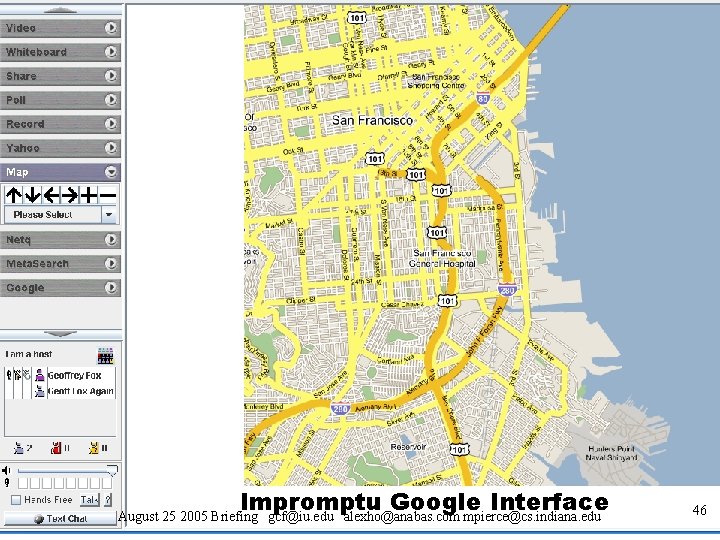The image size is (720, 540).
Task: Click purple avatar of Geoffrey Fox
Action: (39, 375)
